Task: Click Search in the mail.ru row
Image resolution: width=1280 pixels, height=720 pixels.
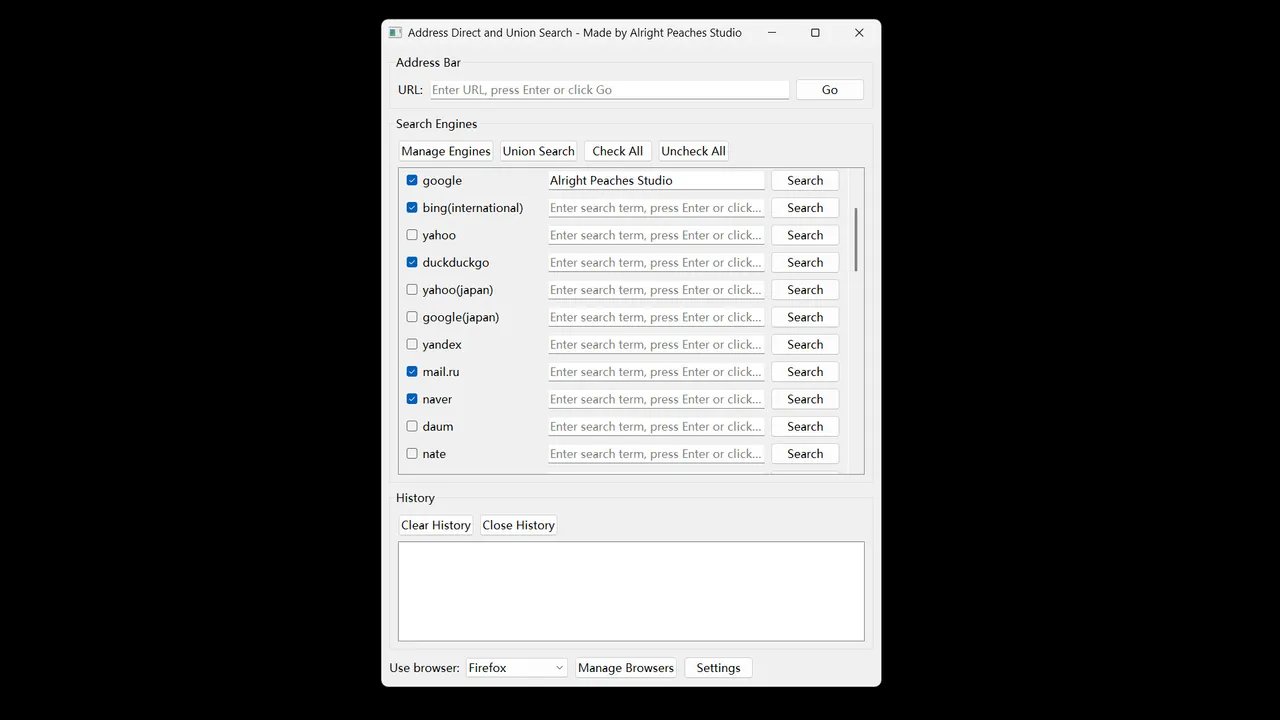Action: 805,372
